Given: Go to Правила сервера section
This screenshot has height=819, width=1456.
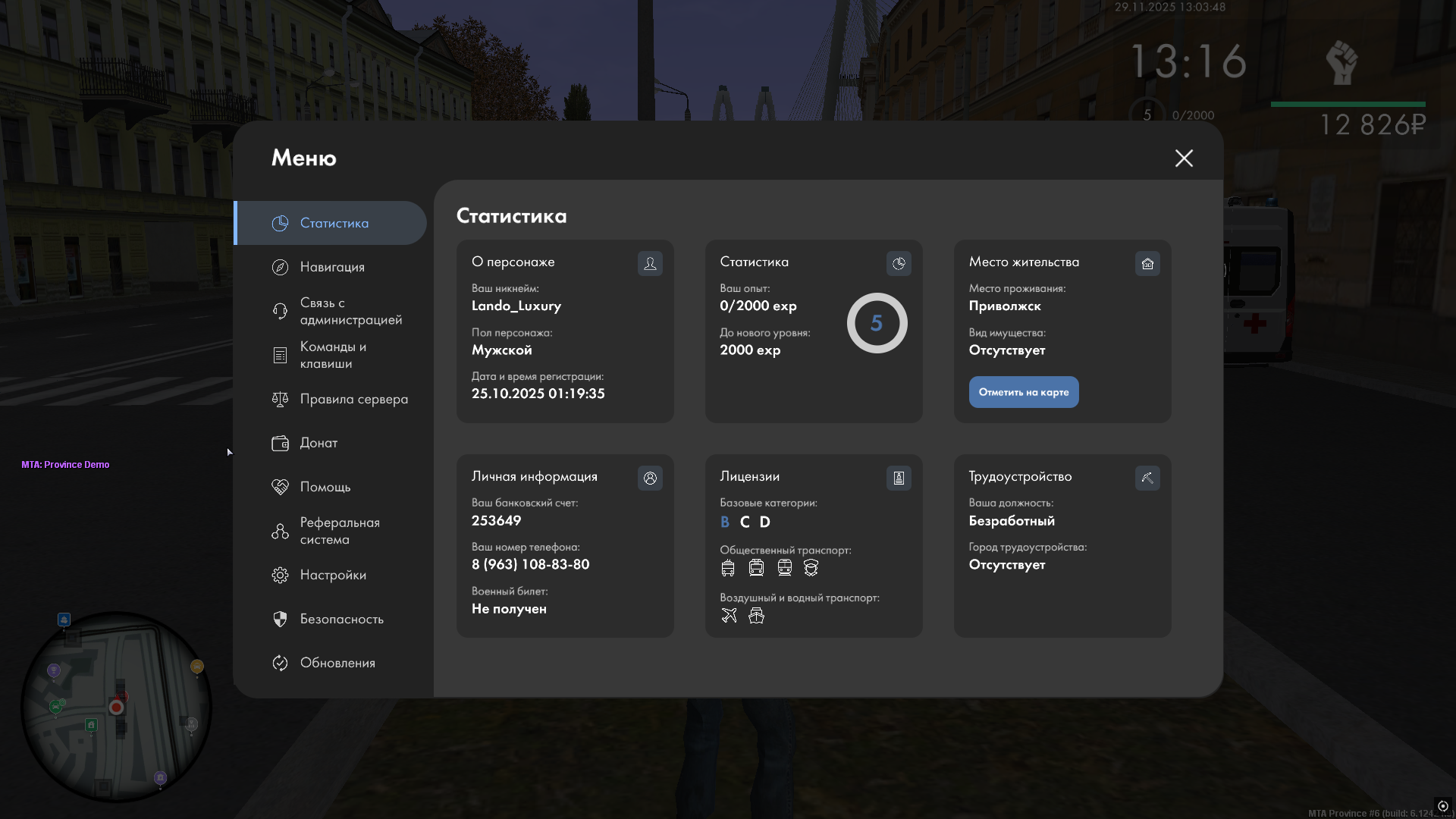Looking at the screenshot, I should (353, 399).
